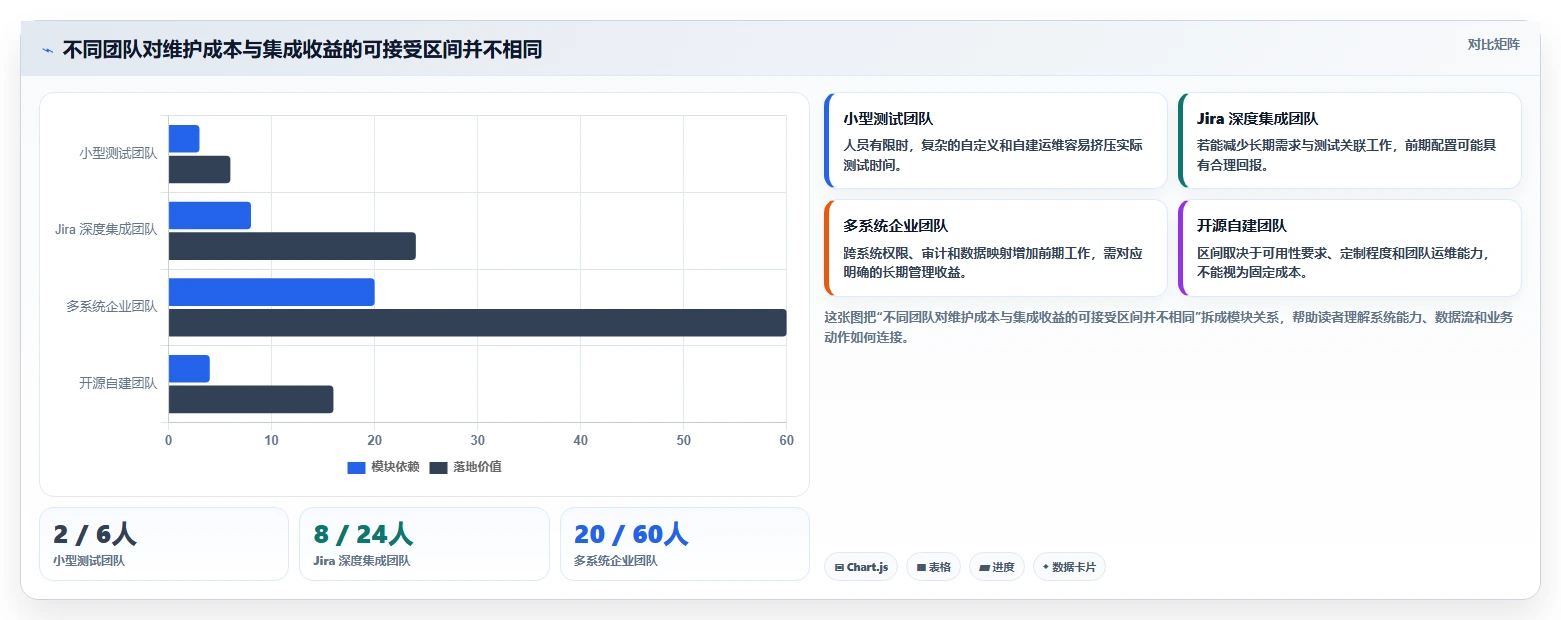Click the x-axis tick value 30
The height and width of the screenshot is (620, 1561).
tap(477, 441)
